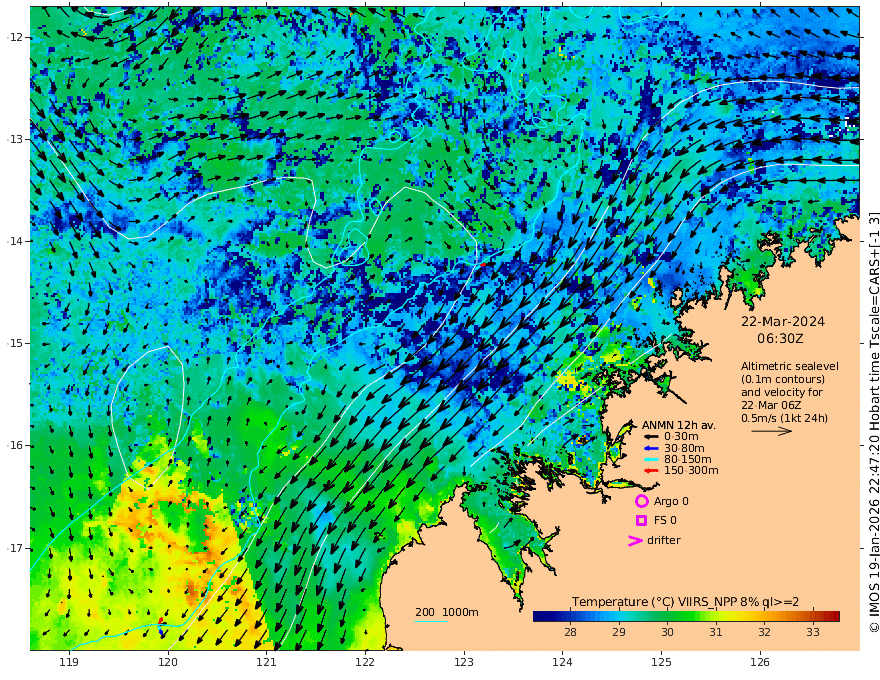Click the '0-30m' depth label

[681, 436]
